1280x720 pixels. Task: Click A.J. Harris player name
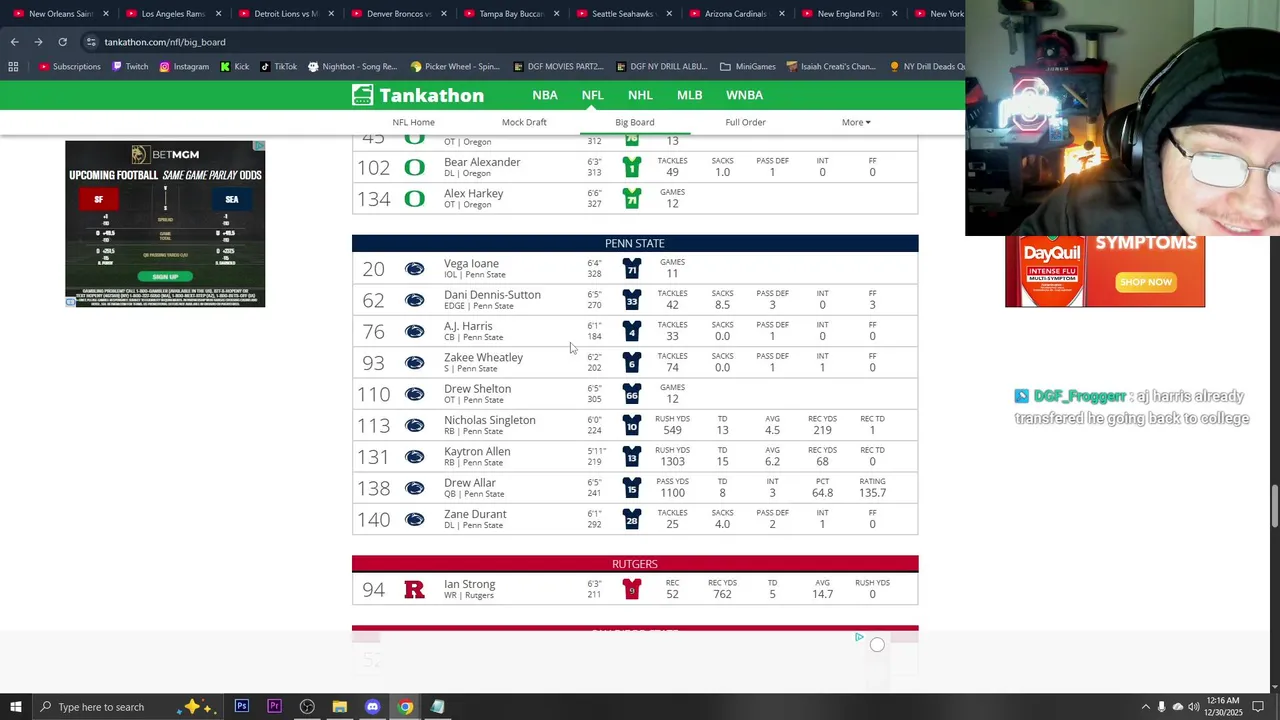tap(468, 326)
